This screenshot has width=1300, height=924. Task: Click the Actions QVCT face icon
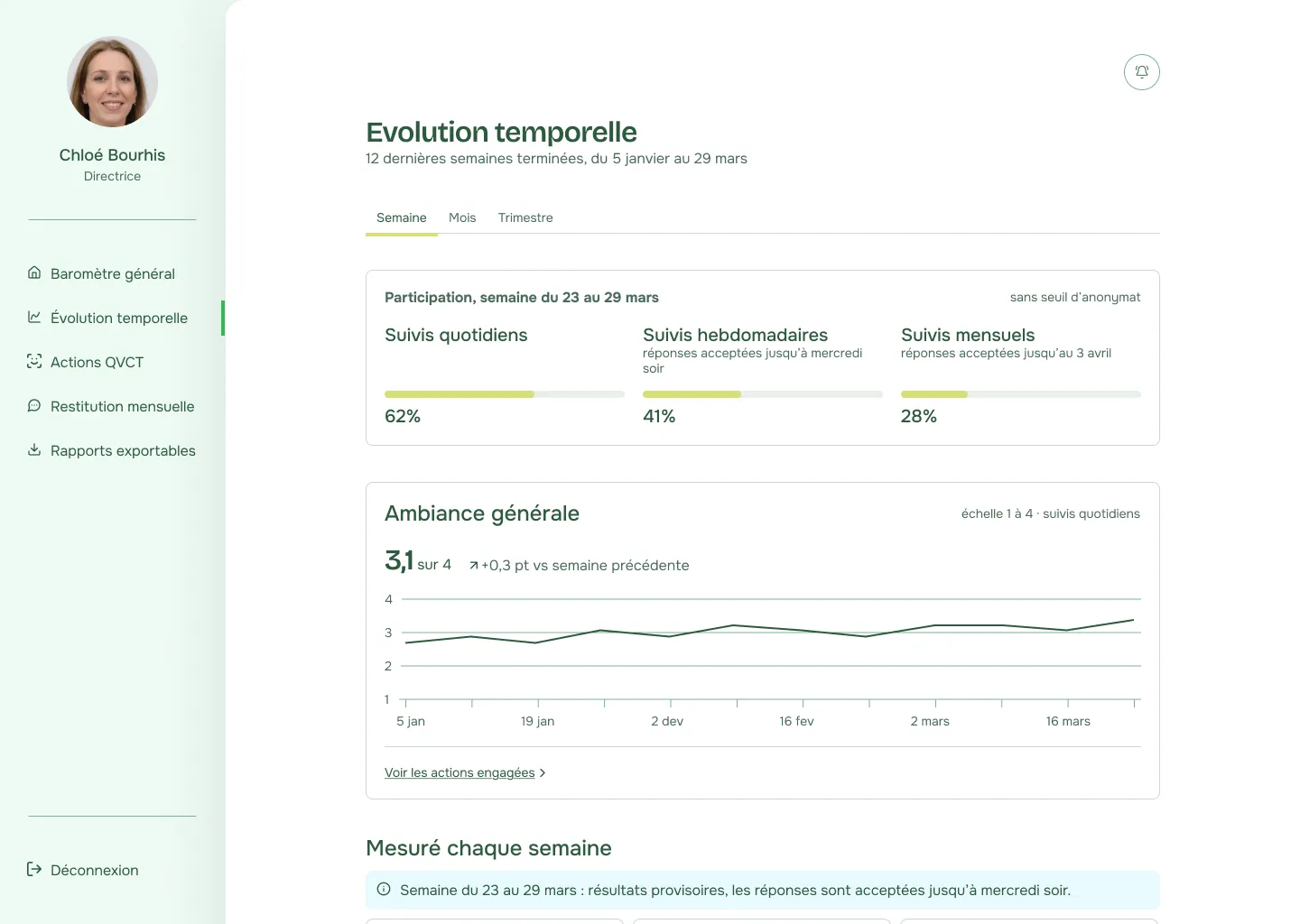[34, 361]
